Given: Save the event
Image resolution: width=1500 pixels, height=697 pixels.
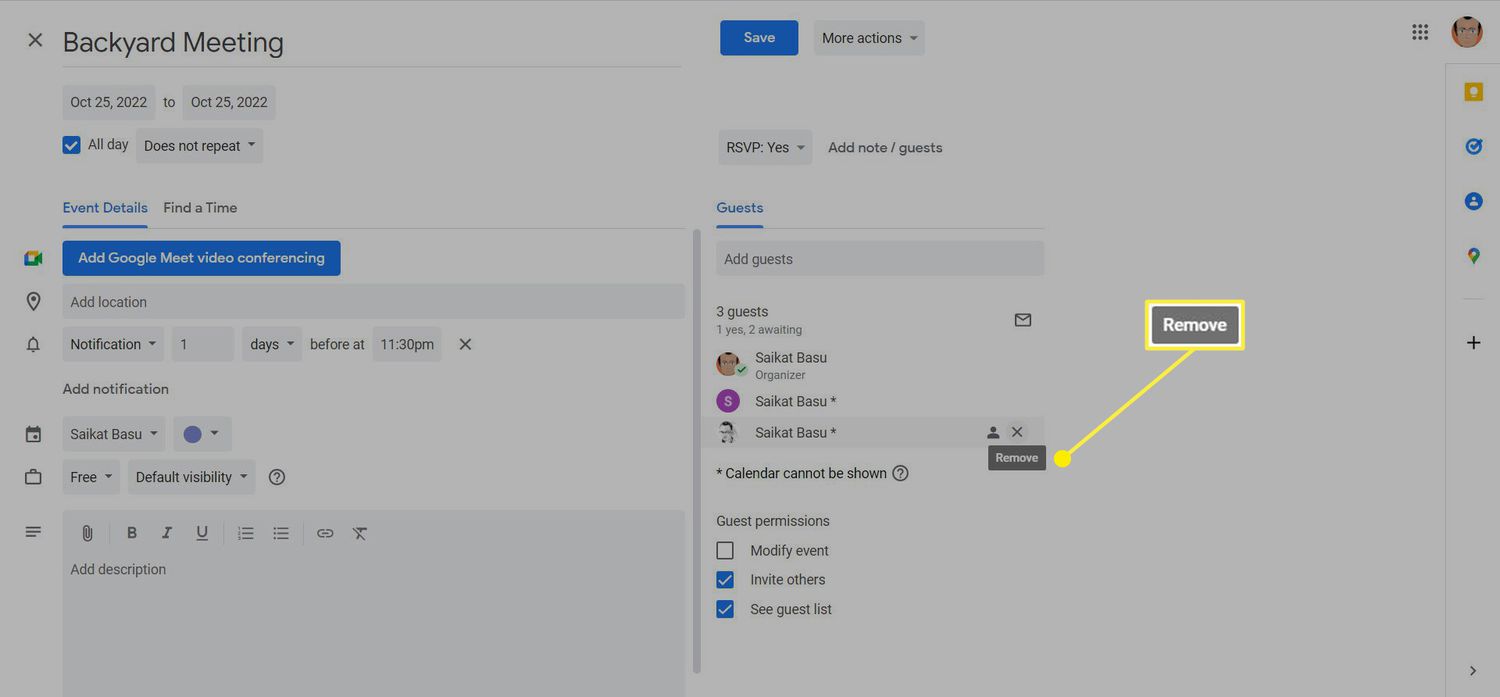Looking at the screenshot, I should pos(759,38).
